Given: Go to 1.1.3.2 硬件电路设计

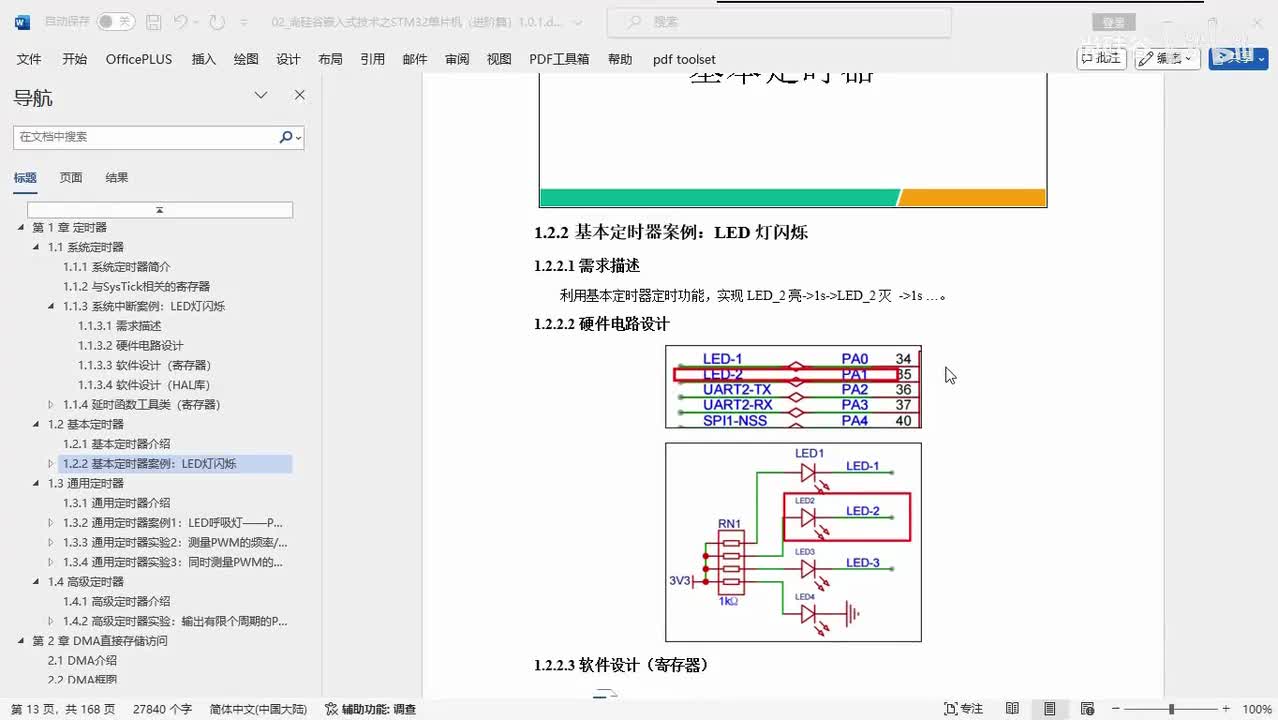Looking at the screenshot, I should (131, 346).
